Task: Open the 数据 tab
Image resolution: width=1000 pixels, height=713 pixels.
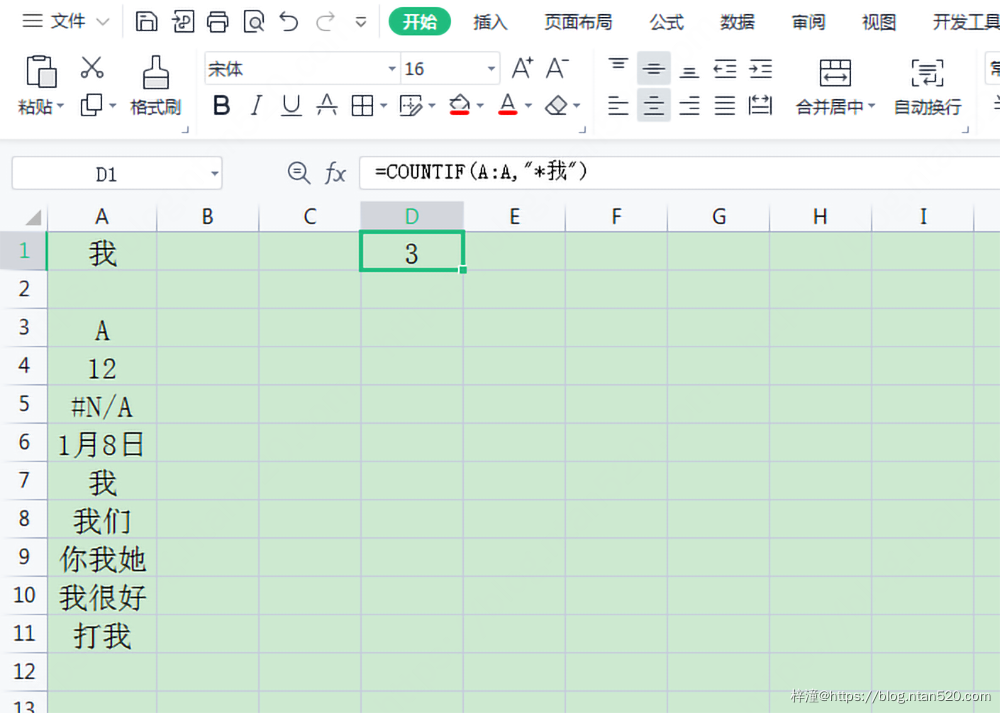Action: [737, 22]
